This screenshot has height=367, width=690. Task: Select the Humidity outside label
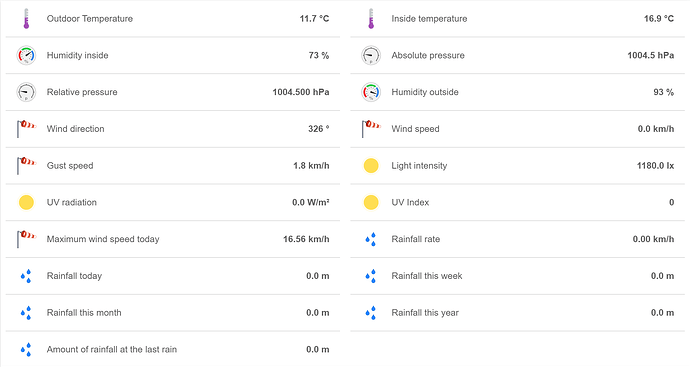425,92
